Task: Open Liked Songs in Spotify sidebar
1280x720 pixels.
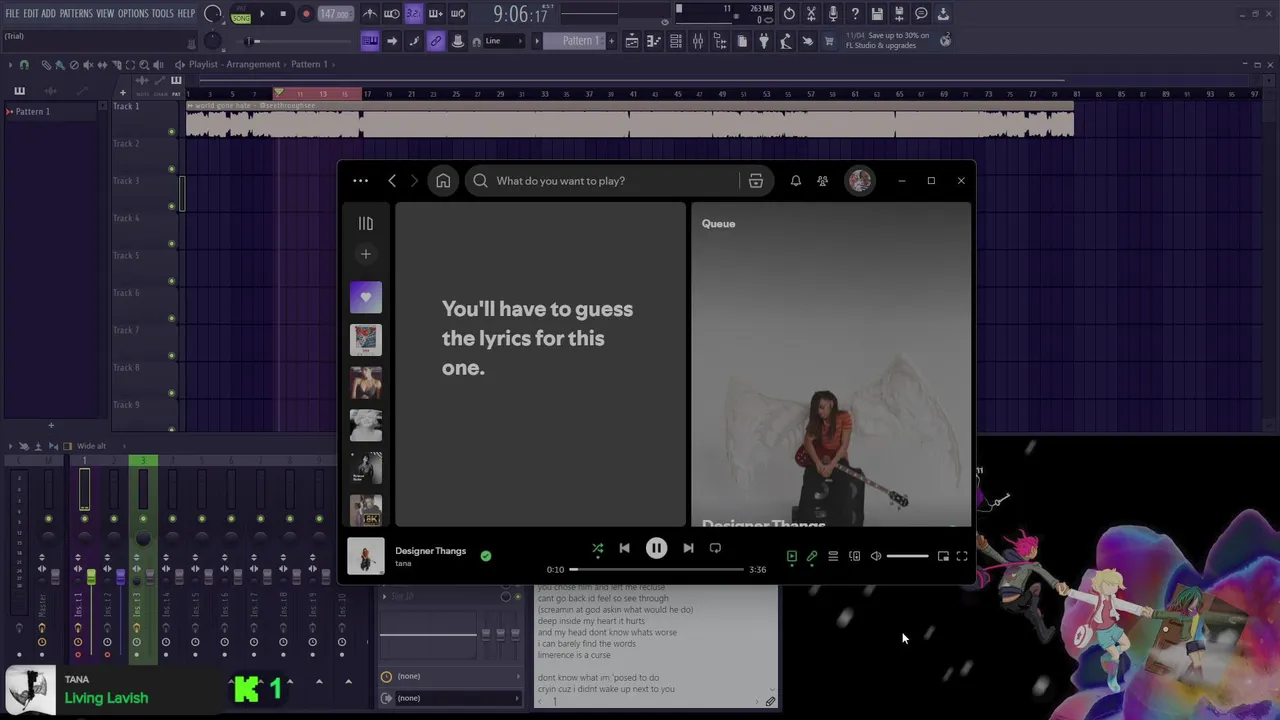Action: tap(366, 297)
